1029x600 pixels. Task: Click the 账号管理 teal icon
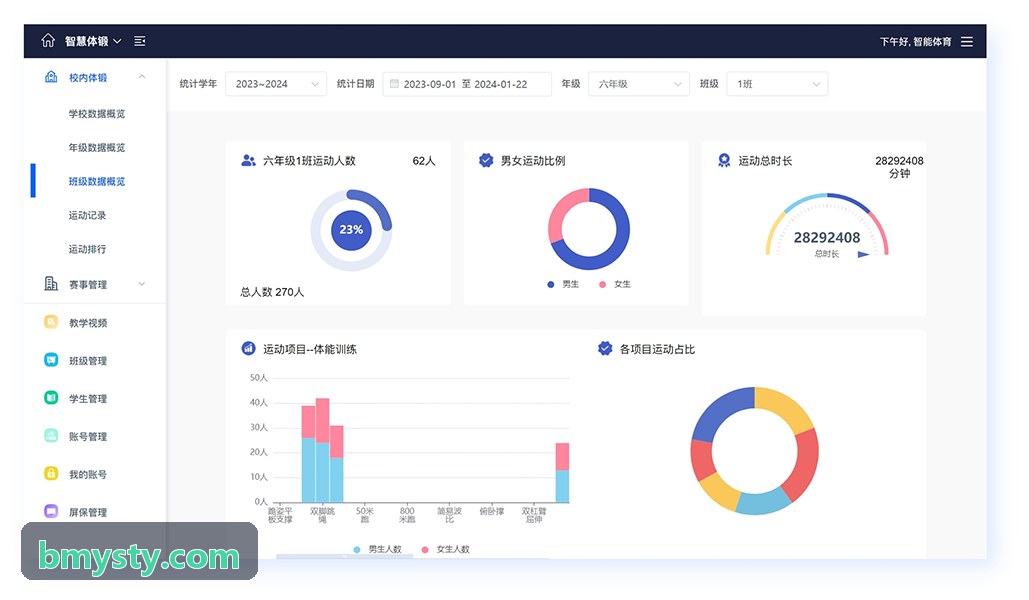pos(51,435)
